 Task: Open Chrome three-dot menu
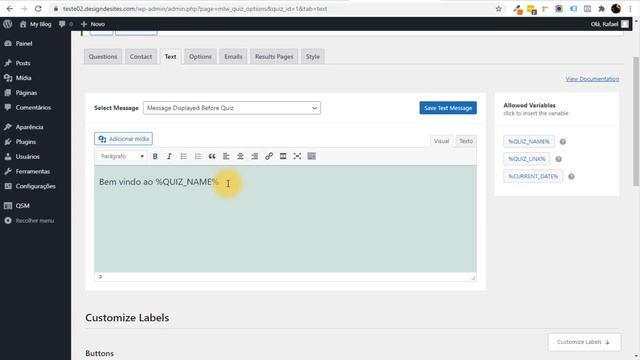tap(631, 9)
